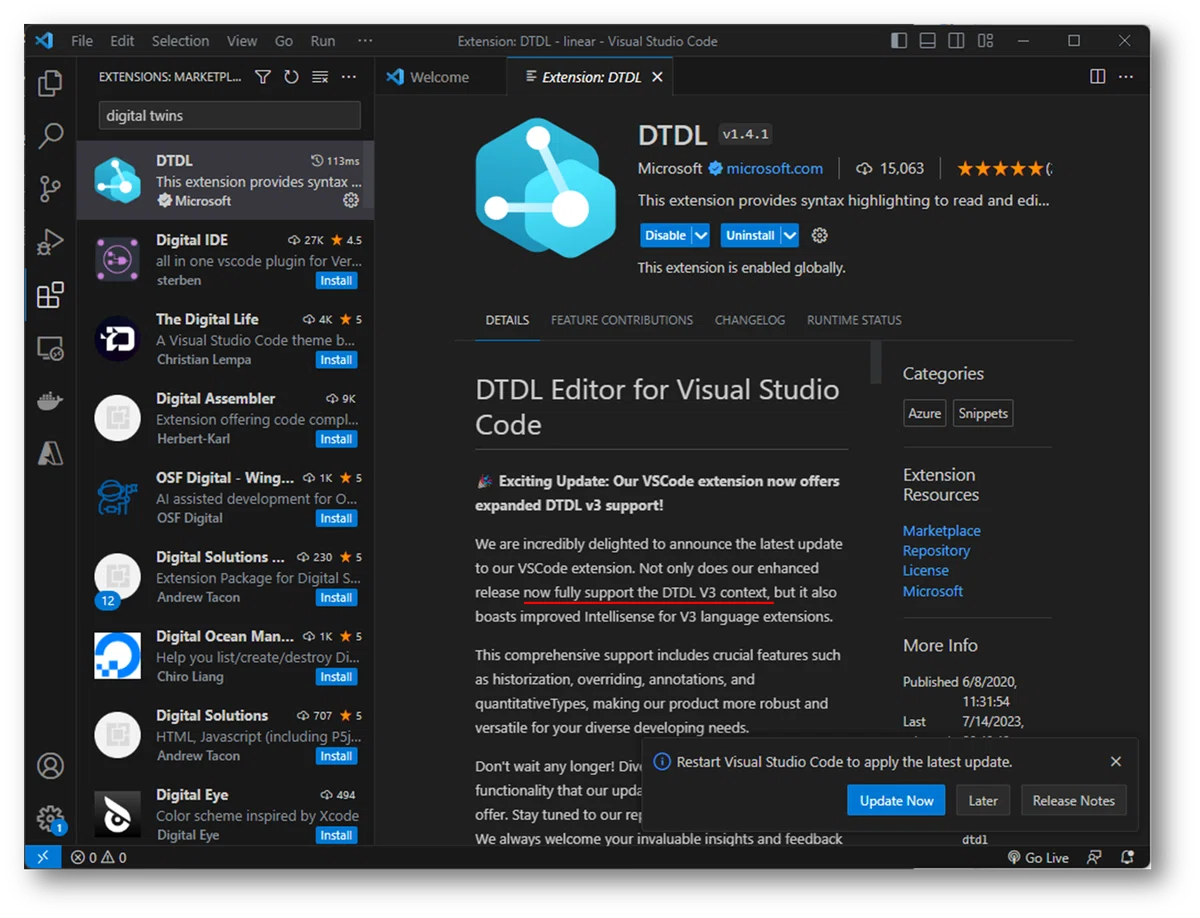
Task: Open the Marketplace resource link
Action: 941,531
